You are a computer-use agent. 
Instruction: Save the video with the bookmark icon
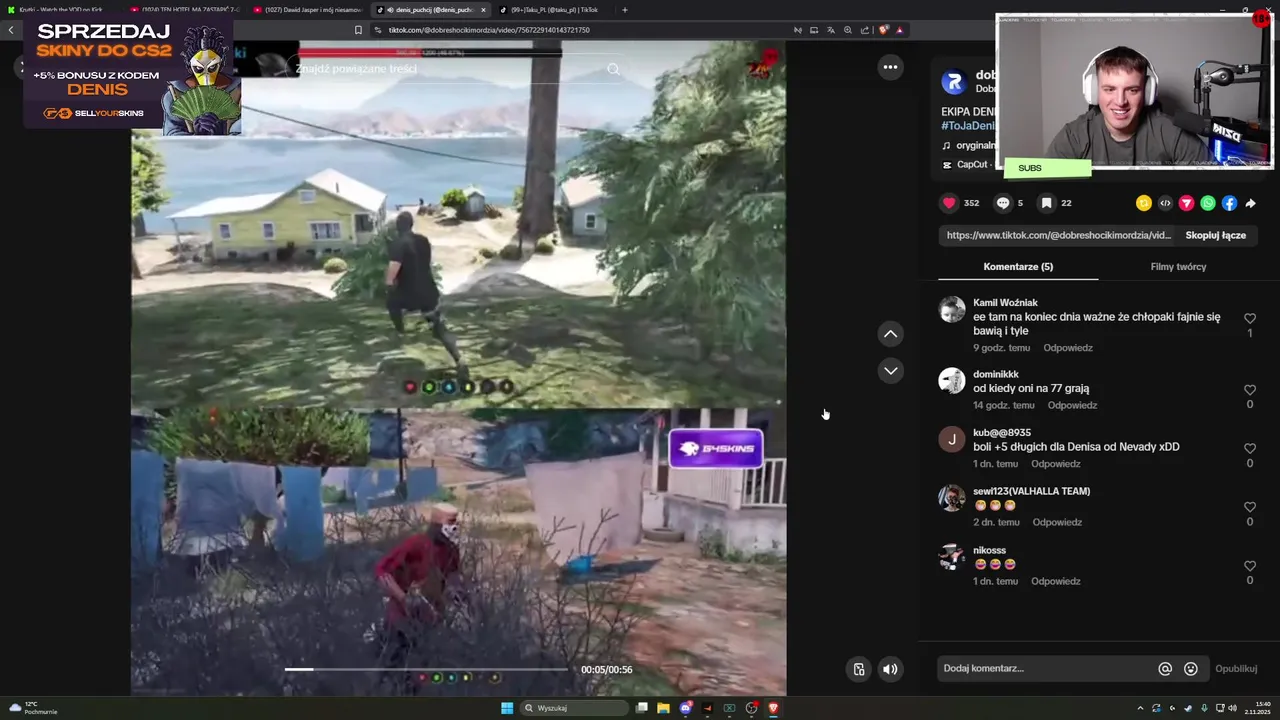point(1046,203)
